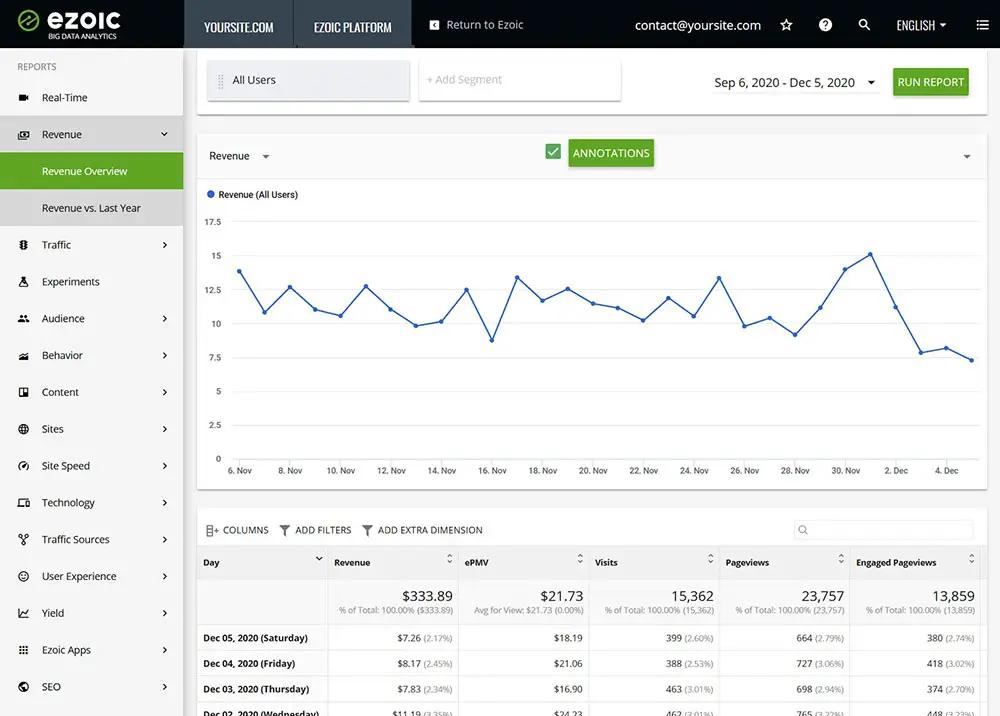
Task: Click the Return to Ezoic link
Action: [476, 25]
